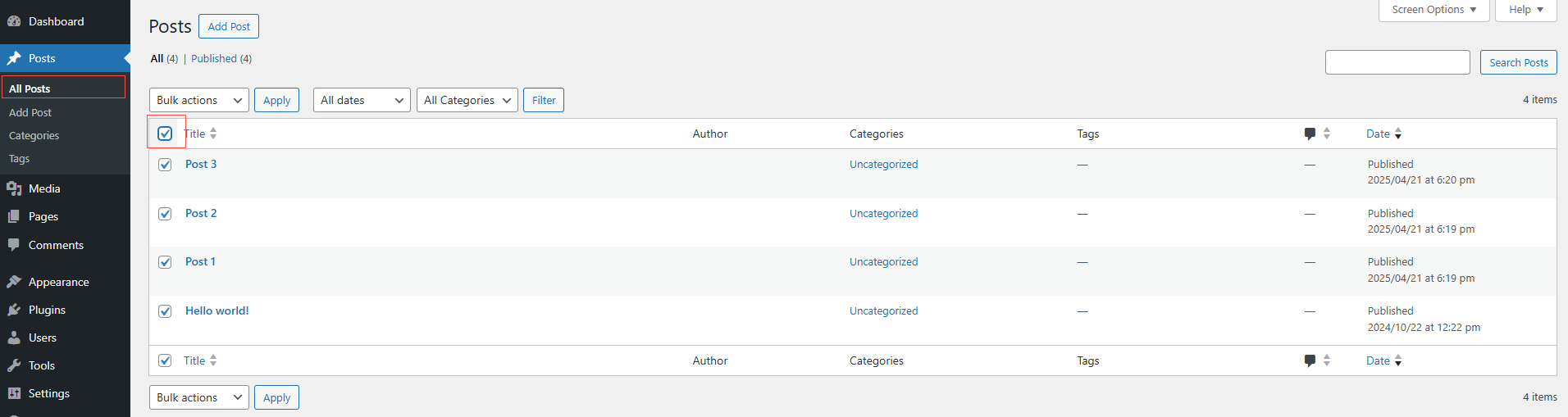Uncheck the Hello world! row checkbox
1568x417 pixels.
[x=165, y=311]
